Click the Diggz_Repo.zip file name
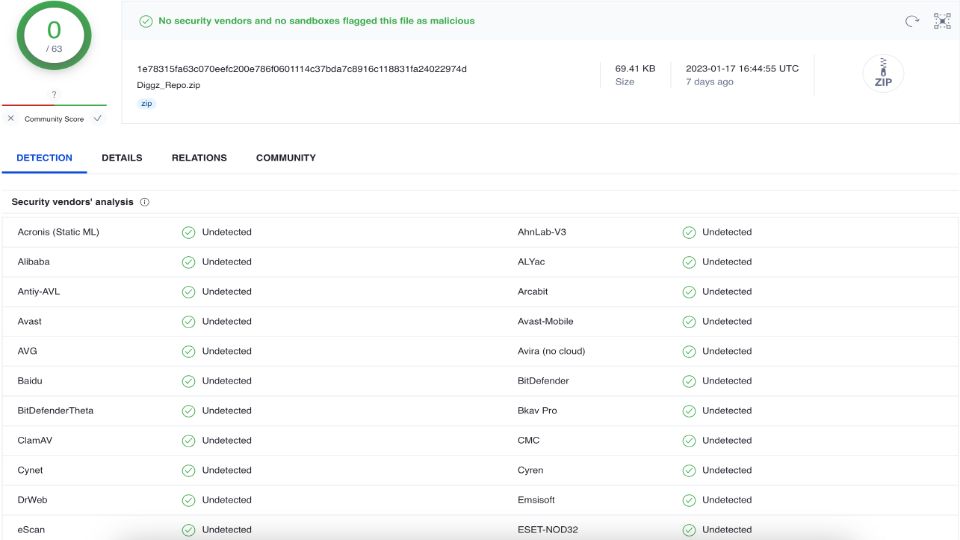This screenshot has width=960, height=540. click(168, 85)
